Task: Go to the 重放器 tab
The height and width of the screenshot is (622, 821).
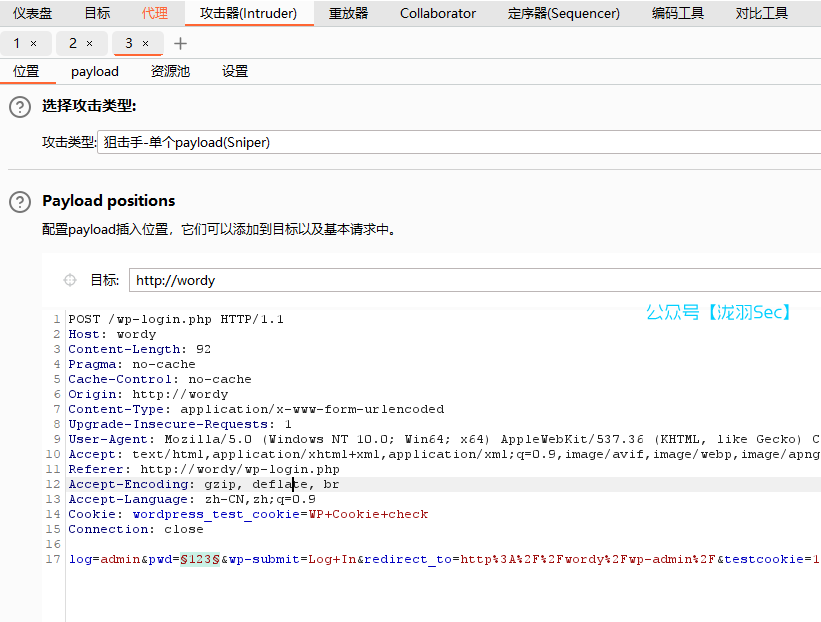Action: (x=348, y=13)
